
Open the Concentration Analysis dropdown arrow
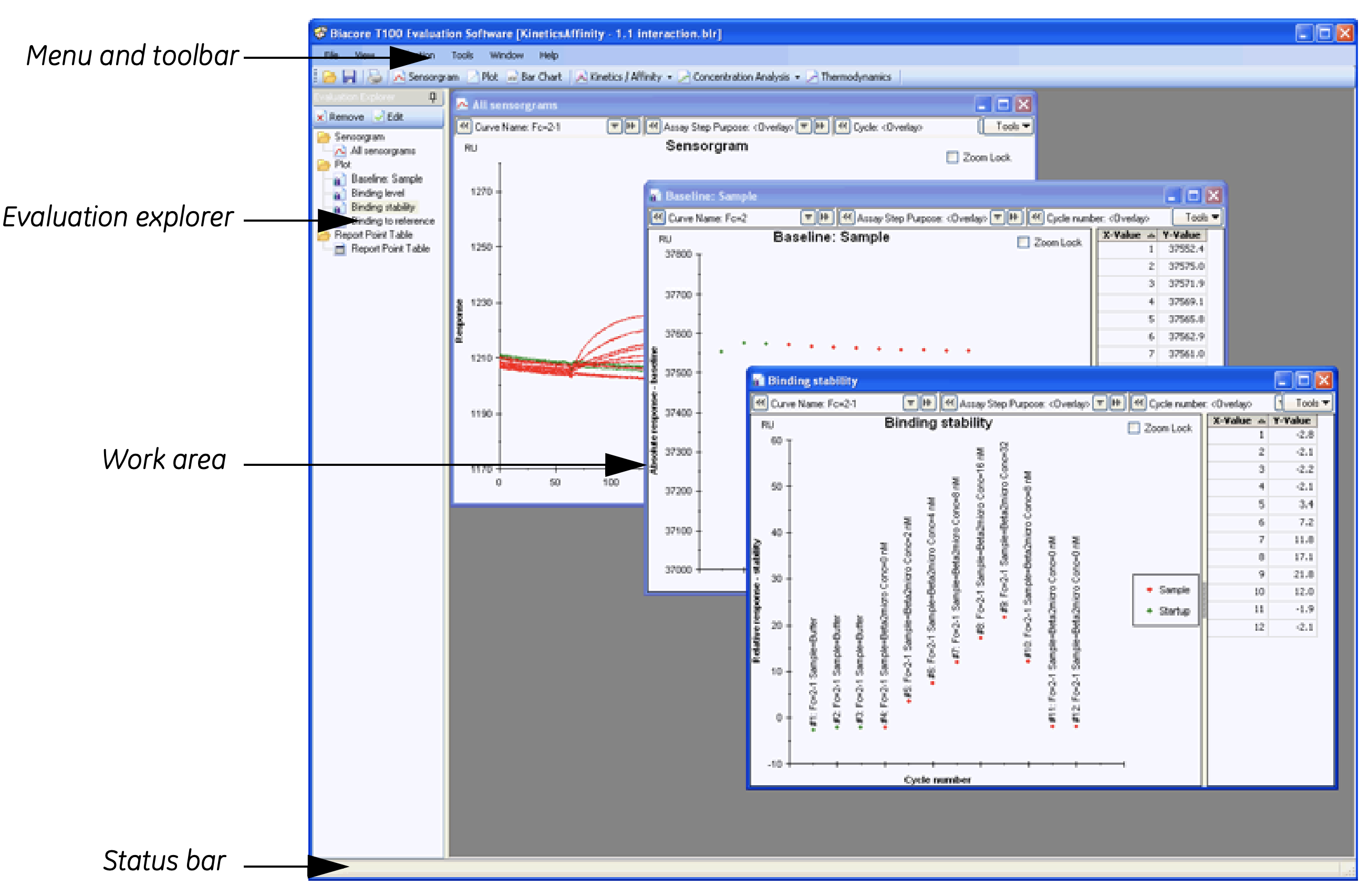[797, 77]
